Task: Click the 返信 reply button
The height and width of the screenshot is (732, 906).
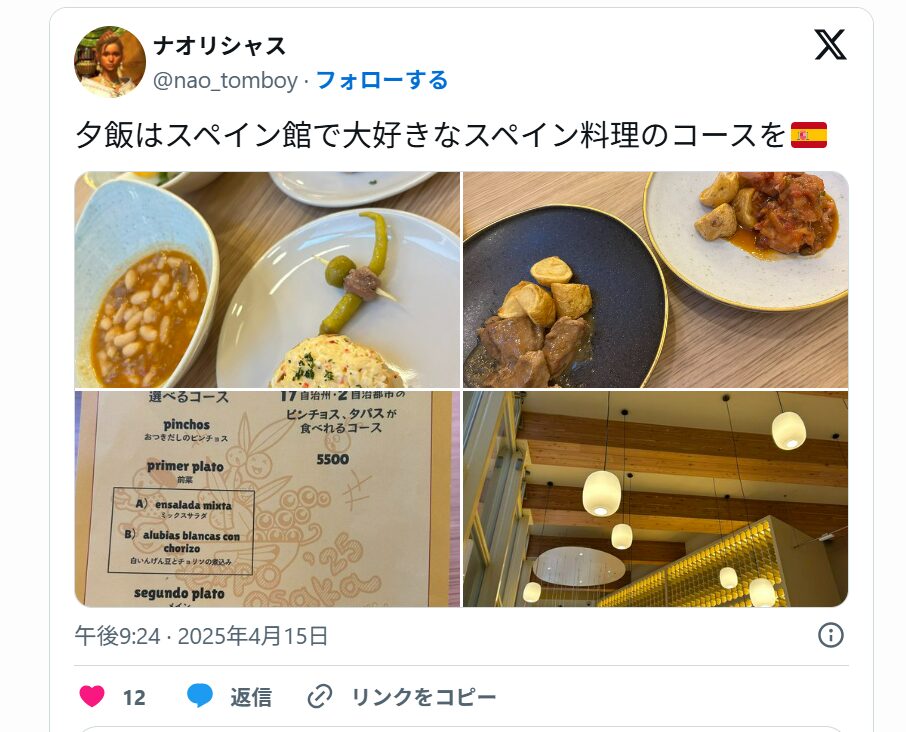Action: click(x=251, y=697)
